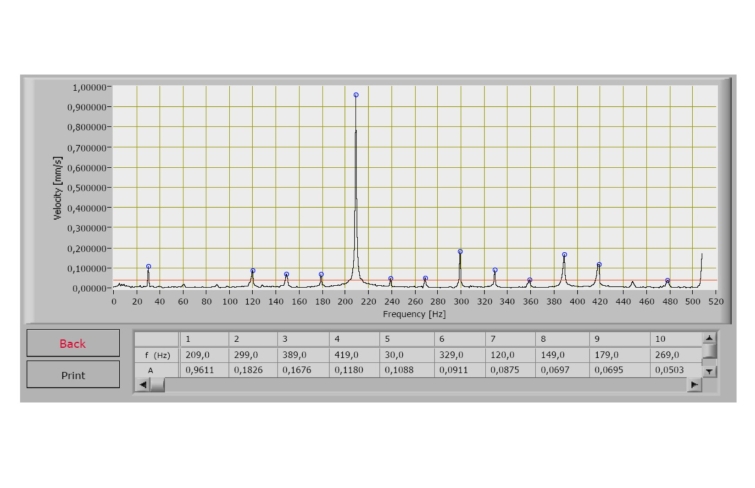The height and width of the screenshot is (488, 755).
Task: Click frequency cell 269,0
Action: (676, 355)
